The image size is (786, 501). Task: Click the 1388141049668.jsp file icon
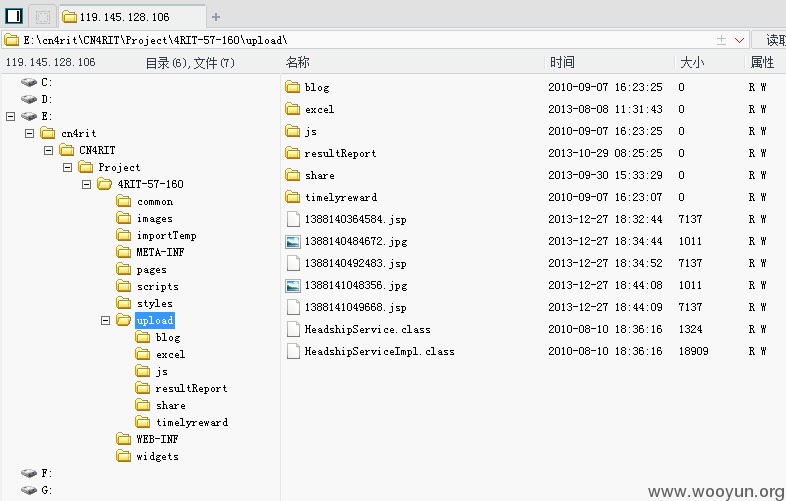click(293, 307)
